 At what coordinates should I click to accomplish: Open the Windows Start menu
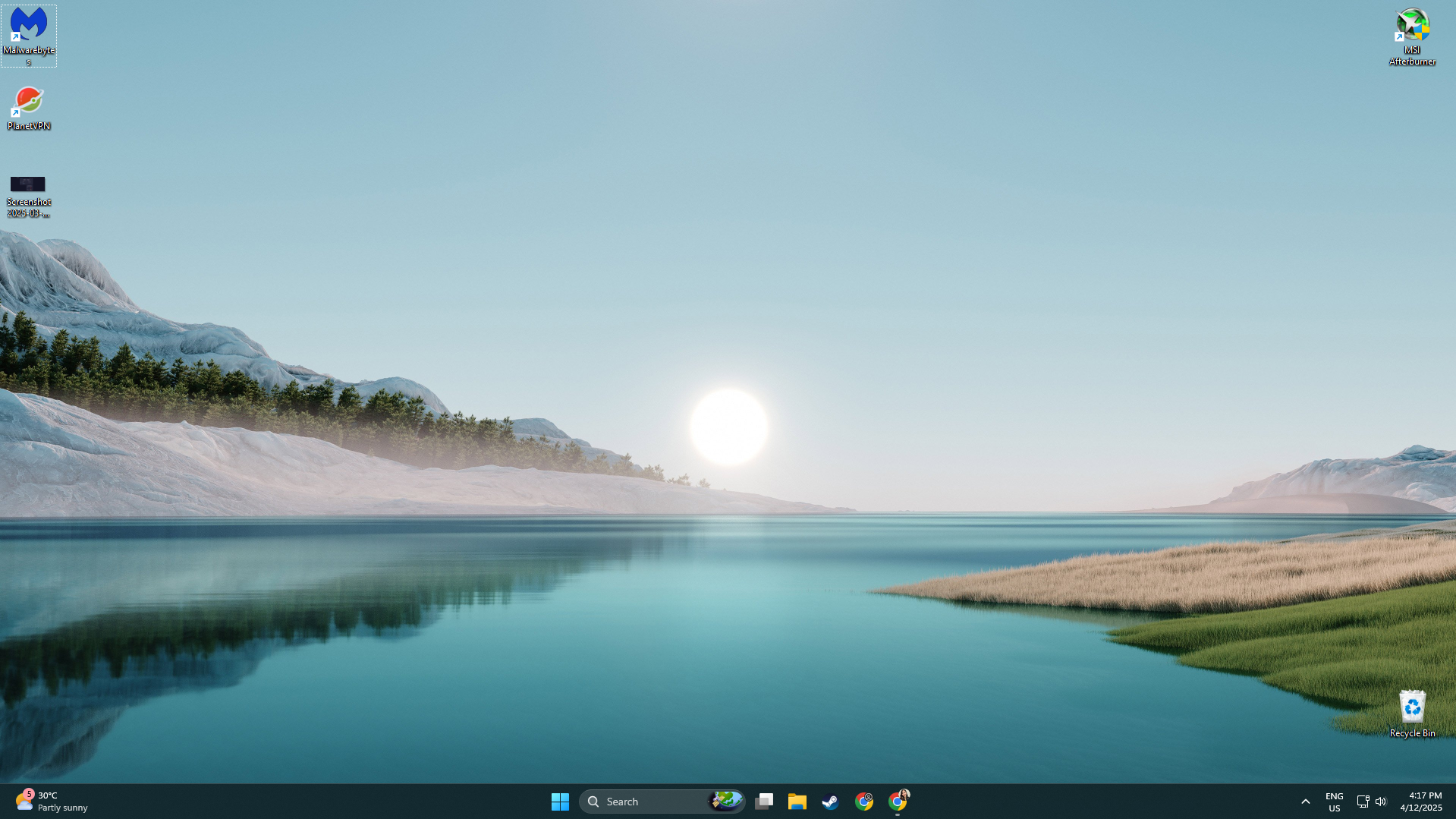point(560,802)
